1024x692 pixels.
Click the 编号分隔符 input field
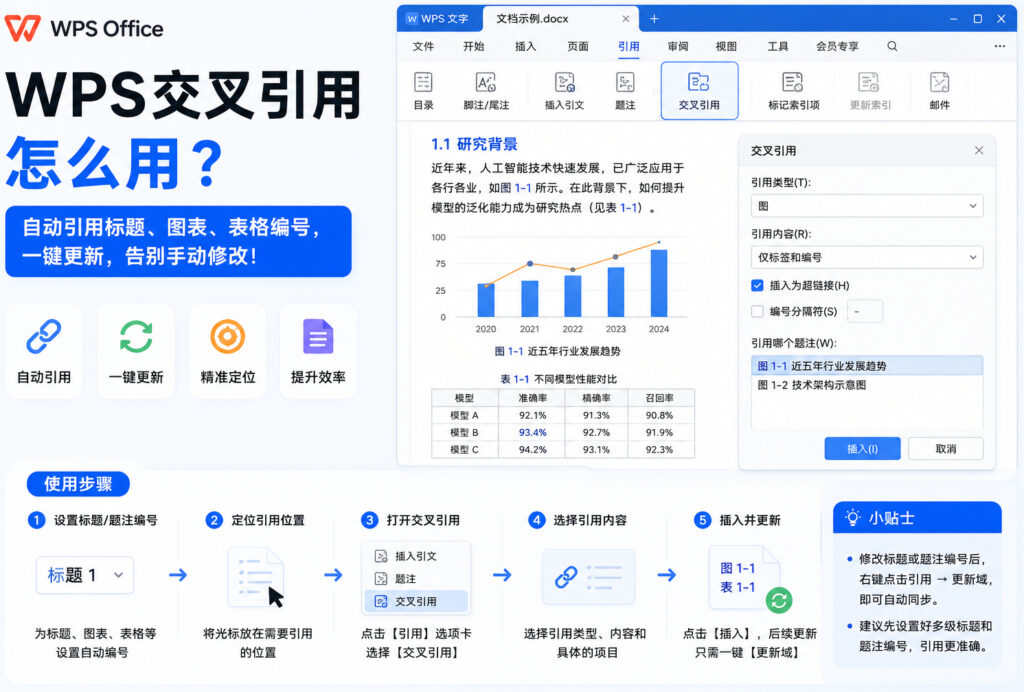pos(865,311)
